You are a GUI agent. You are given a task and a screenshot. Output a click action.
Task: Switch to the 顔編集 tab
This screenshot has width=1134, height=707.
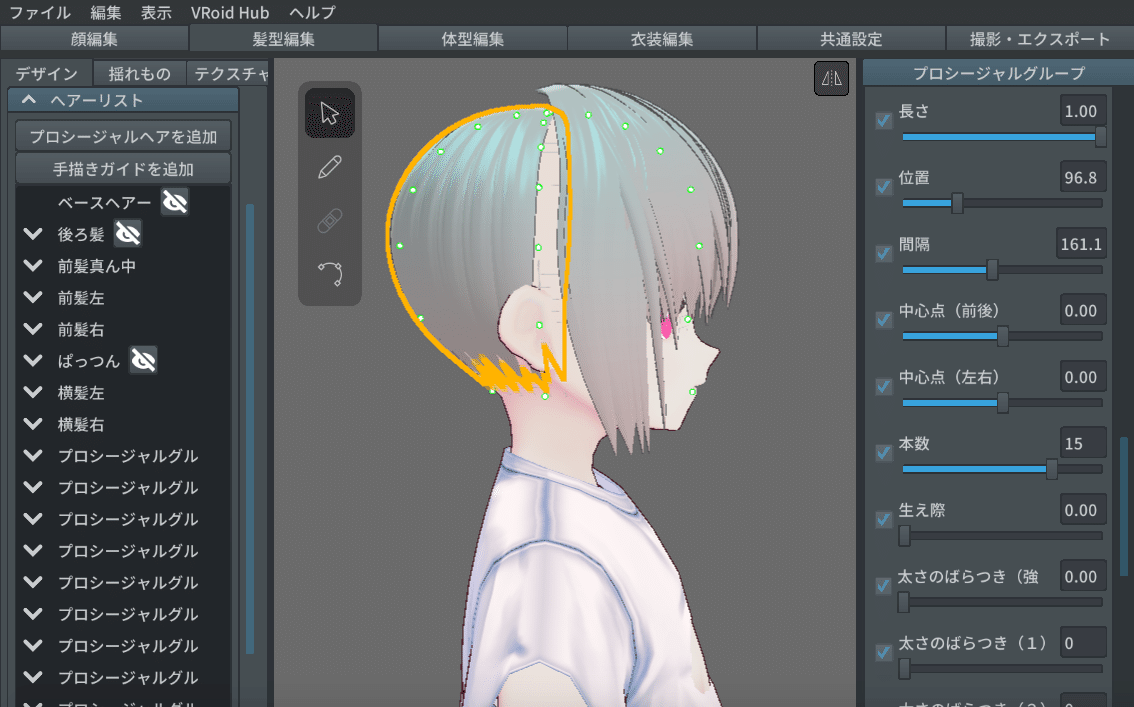[x=94, y=38]
